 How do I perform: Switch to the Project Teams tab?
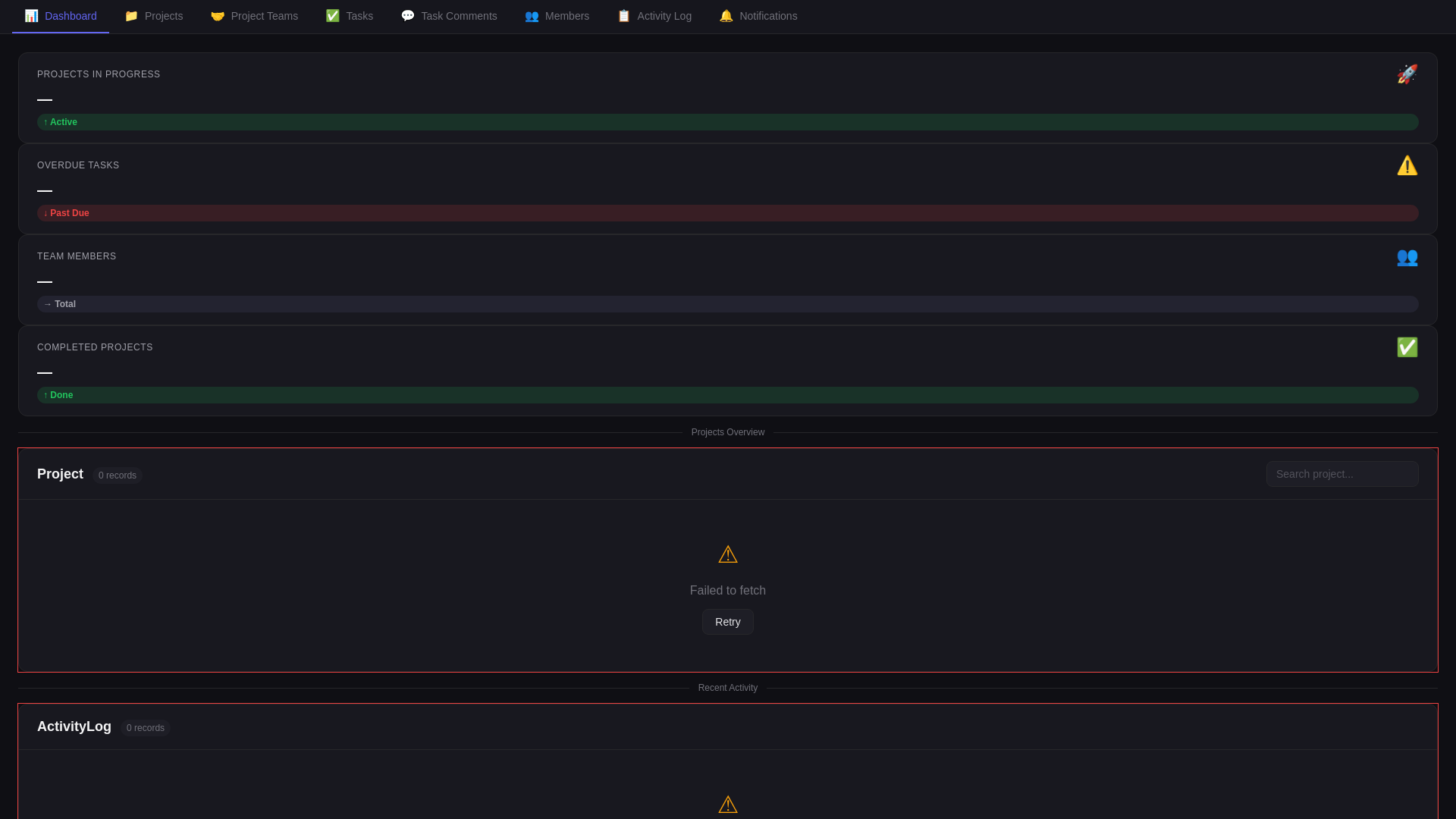[254, 16]
